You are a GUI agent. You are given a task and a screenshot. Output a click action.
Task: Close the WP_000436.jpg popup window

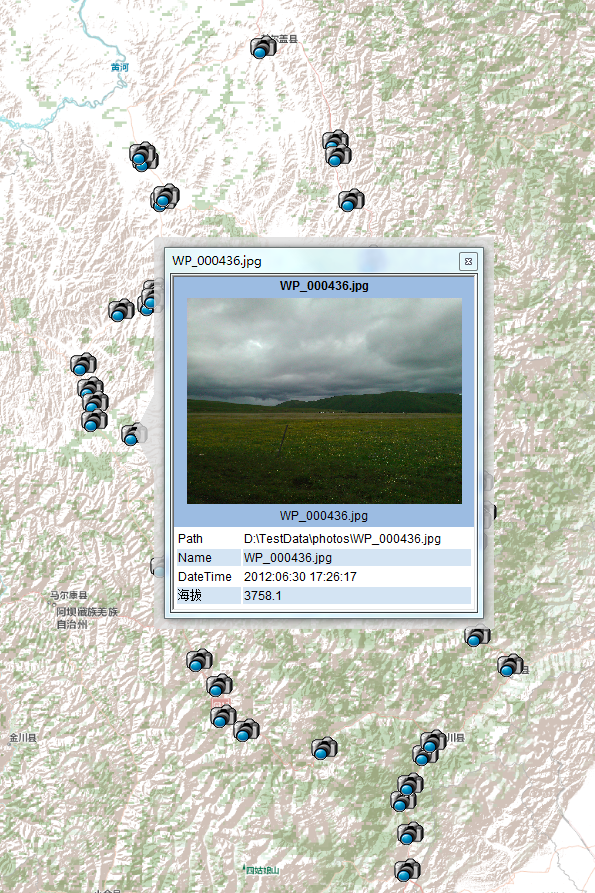pos(468,261)
